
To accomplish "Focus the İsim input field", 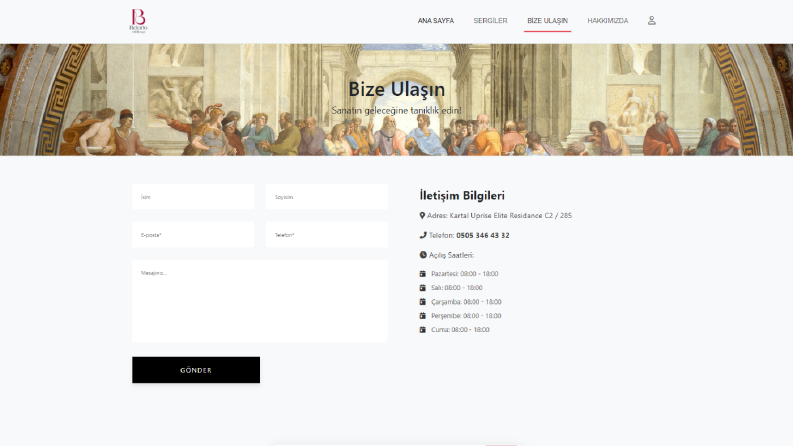I will click(x=193, y=197).
